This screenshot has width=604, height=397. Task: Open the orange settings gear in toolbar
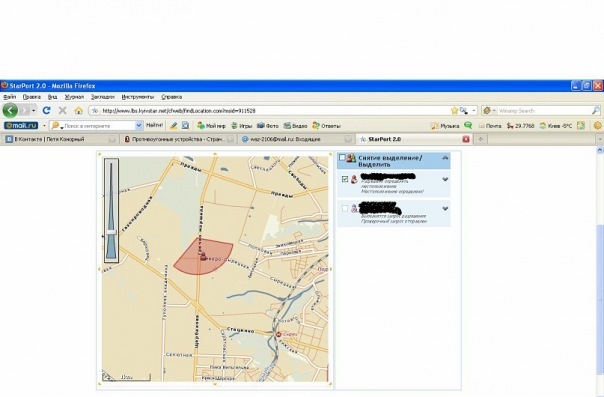[598, 126]
